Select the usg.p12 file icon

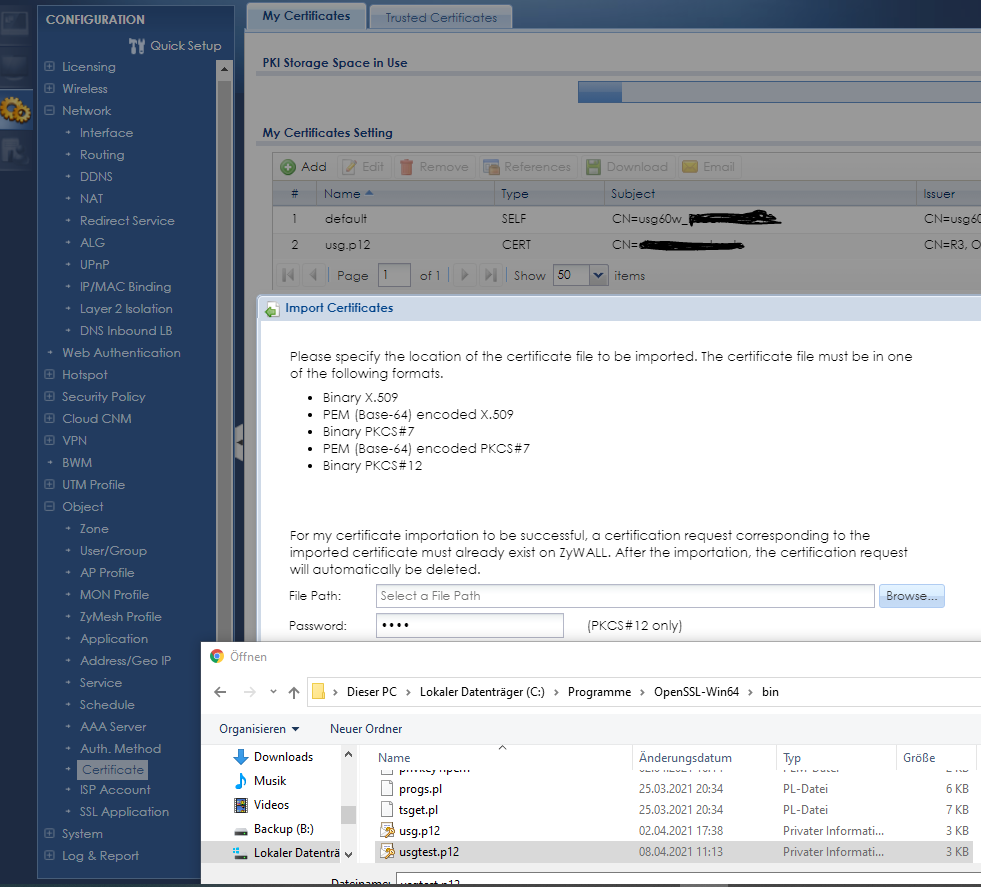pyautogui.click(x=390, y=830)
